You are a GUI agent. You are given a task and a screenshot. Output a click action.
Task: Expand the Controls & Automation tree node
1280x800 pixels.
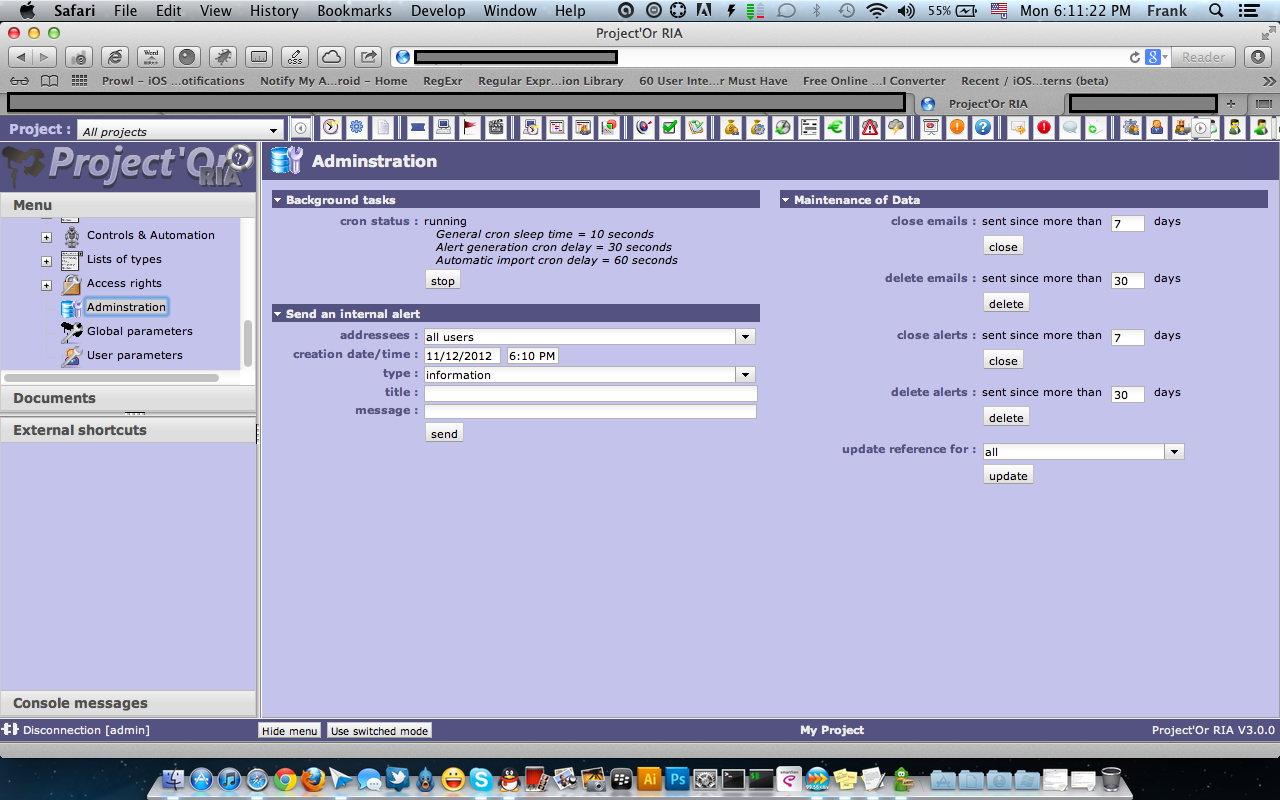click(x=46, y=237)
